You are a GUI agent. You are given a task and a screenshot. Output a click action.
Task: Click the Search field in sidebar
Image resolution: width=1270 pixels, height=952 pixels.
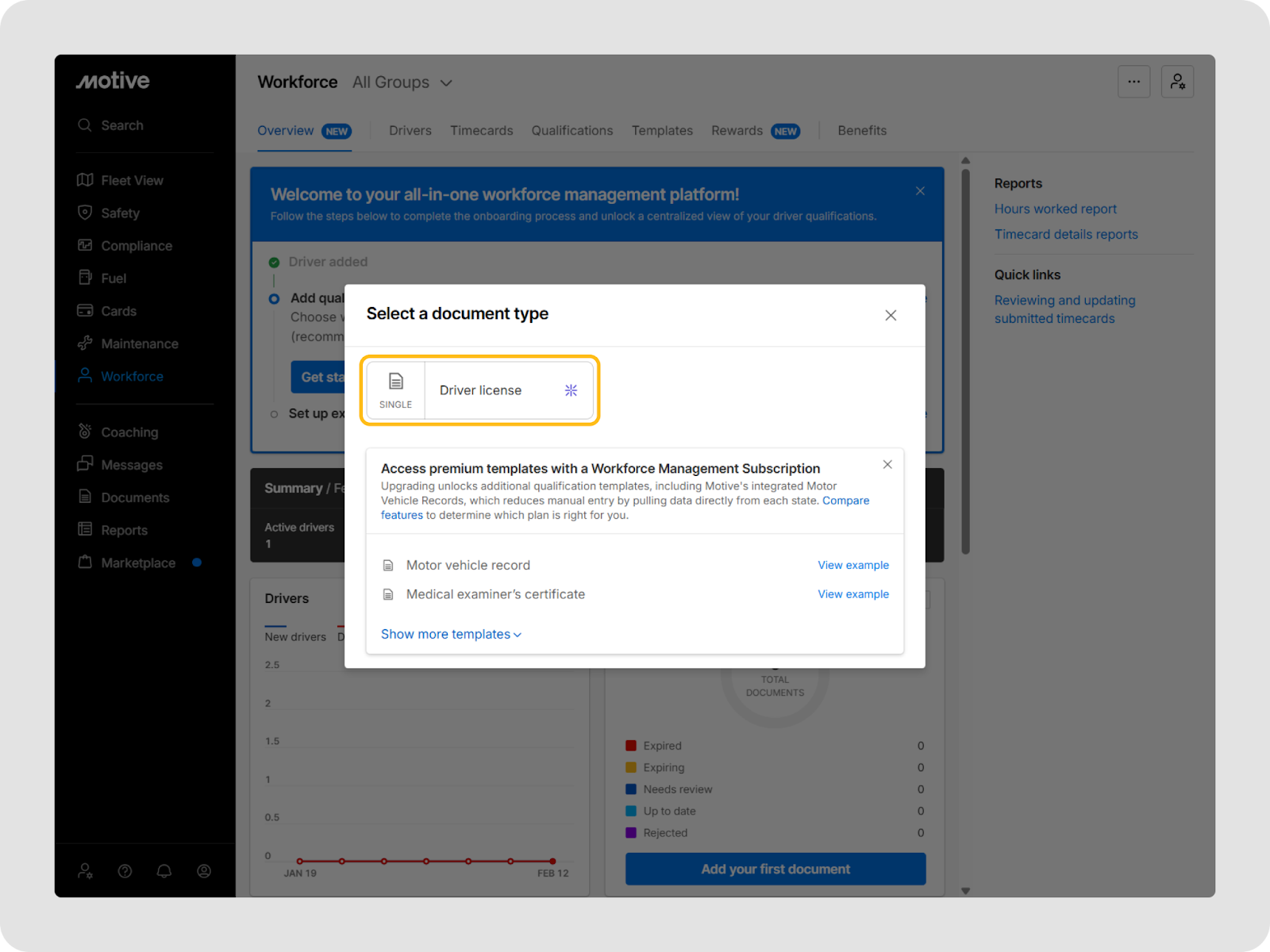(x=122, y=125)
